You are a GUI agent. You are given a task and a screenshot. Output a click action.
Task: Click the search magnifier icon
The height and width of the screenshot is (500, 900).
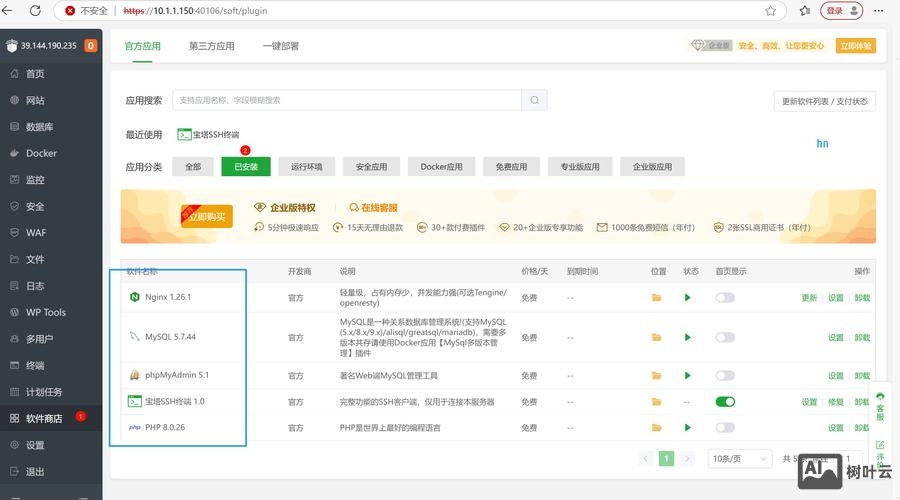[x=534, y=100]
